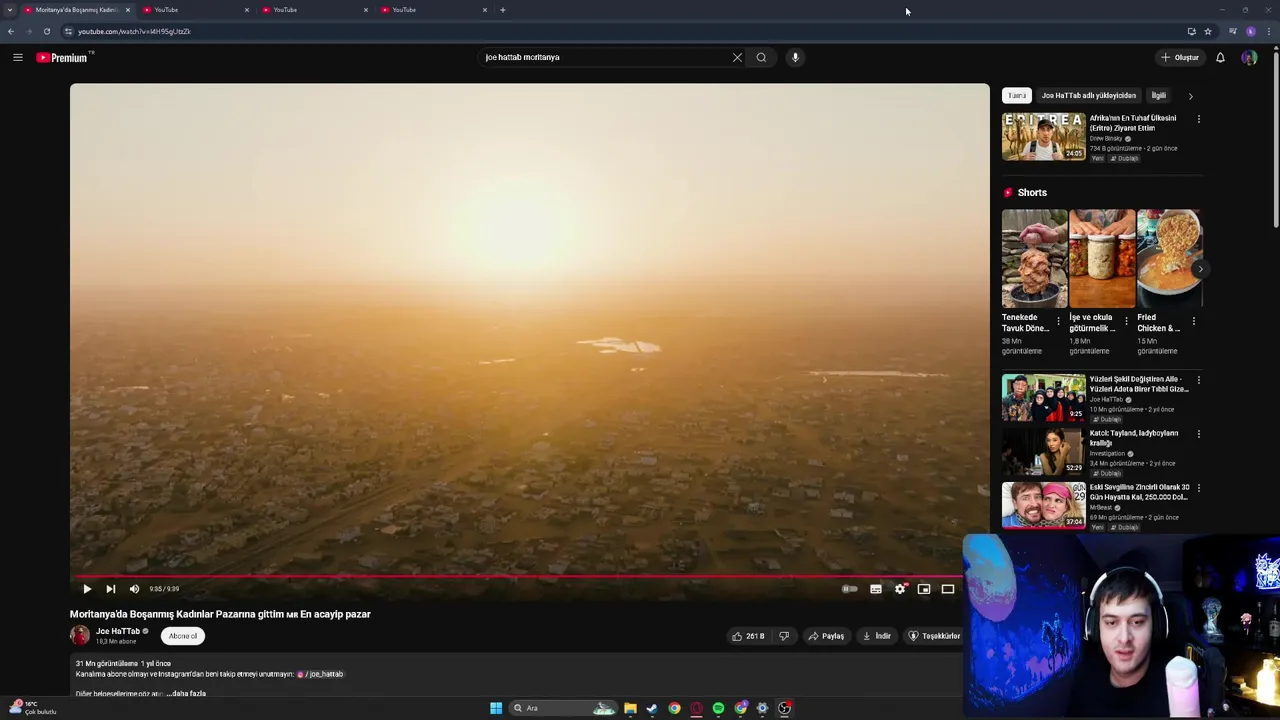This screenshot has height=720, width=1280.
Task: Open Joe HaTTab channel name link
Action: click(x=118, y=631)
